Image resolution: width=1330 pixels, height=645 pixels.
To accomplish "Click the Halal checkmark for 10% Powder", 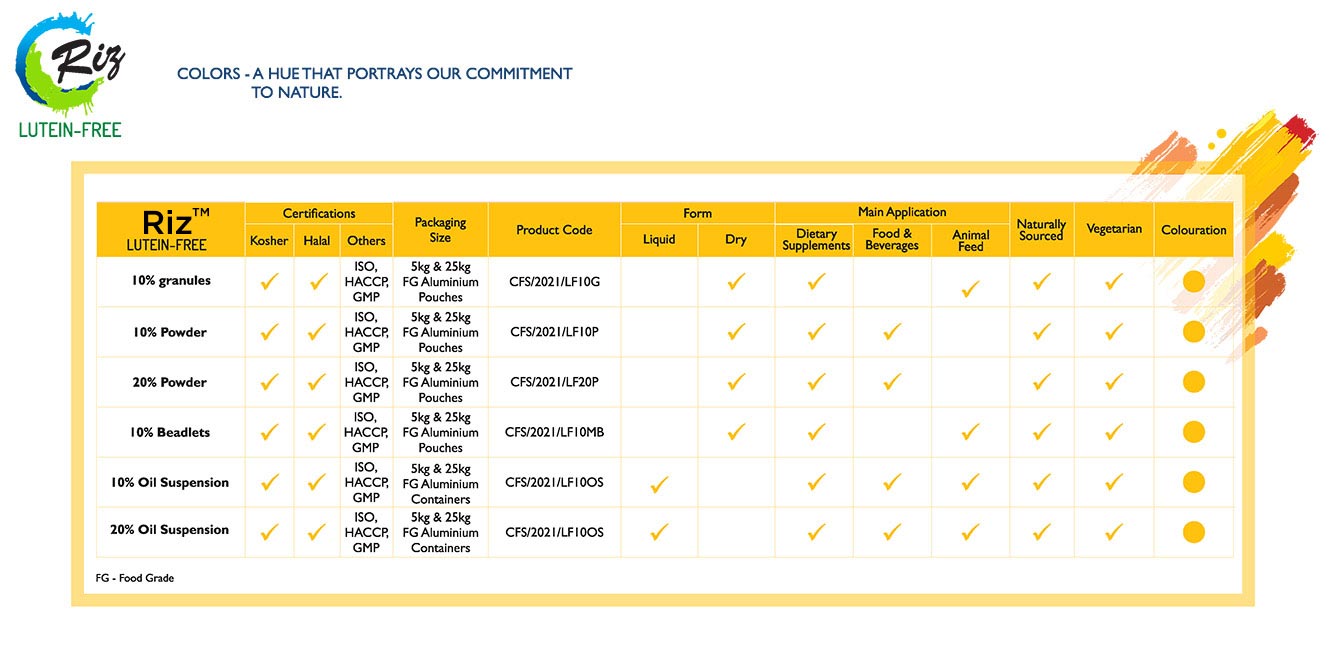I will 318,332.
